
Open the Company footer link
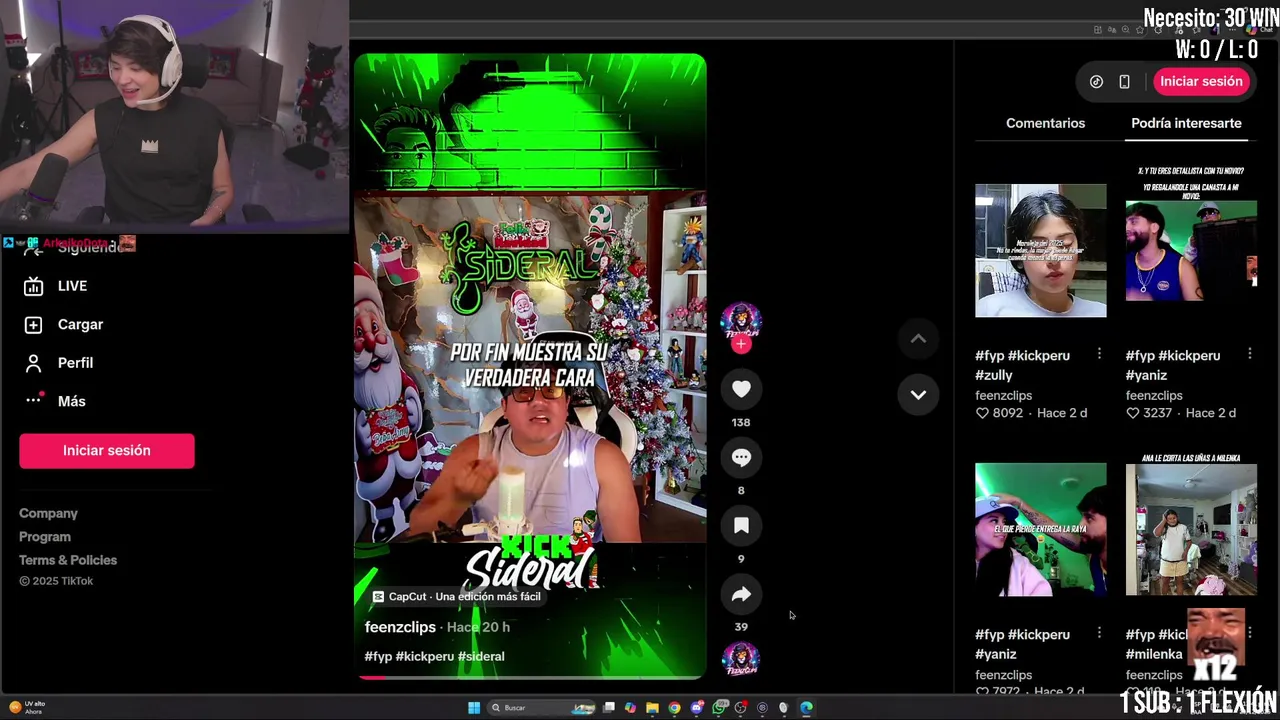point(48,513)
